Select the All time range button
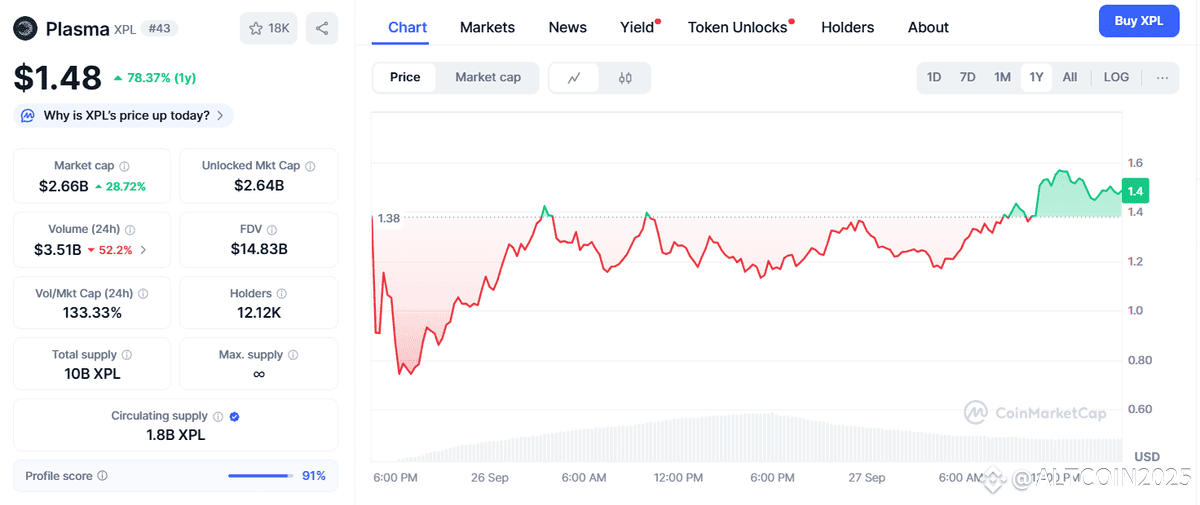 (1070, 78)
